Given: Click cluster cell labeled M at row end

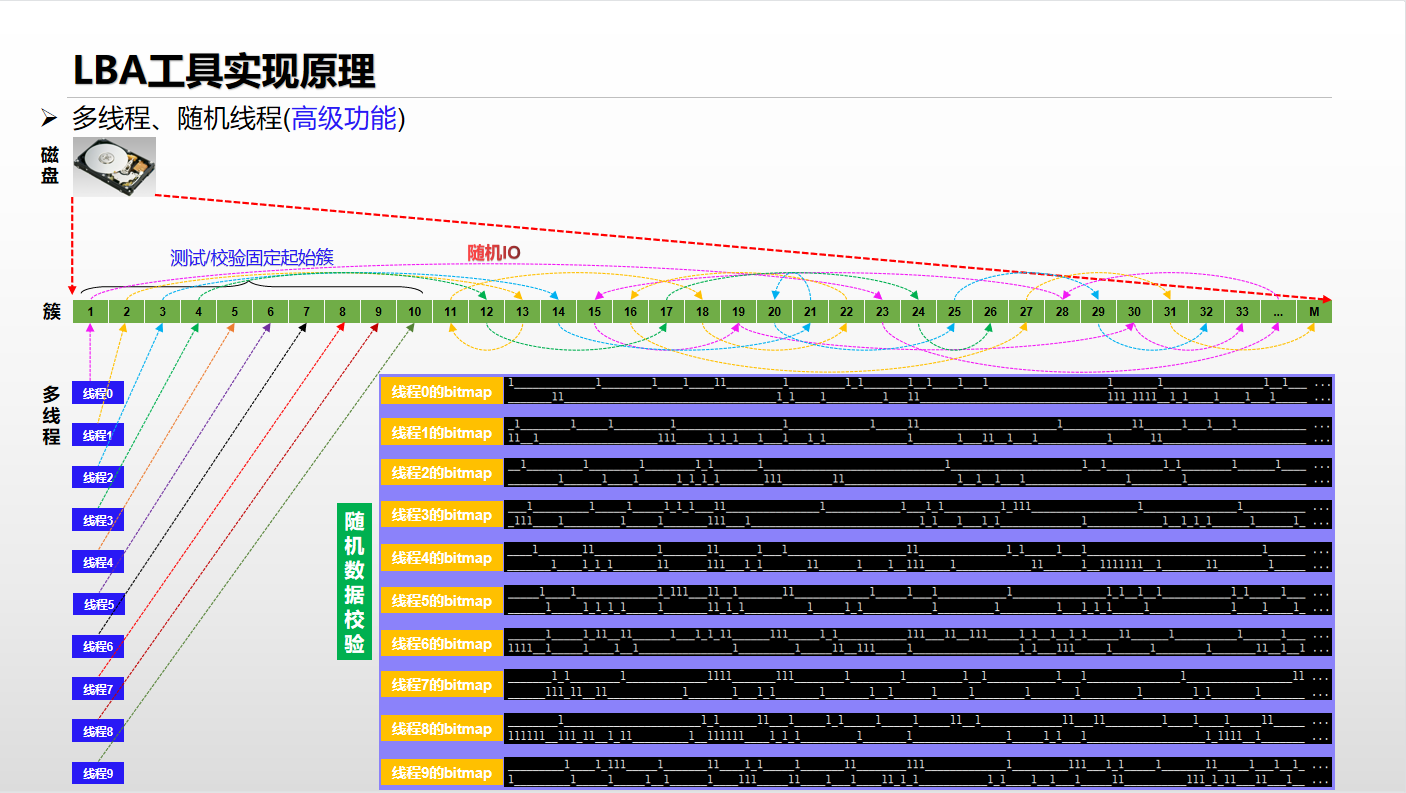Looking at the screenshot, I should pos(1314,311).
